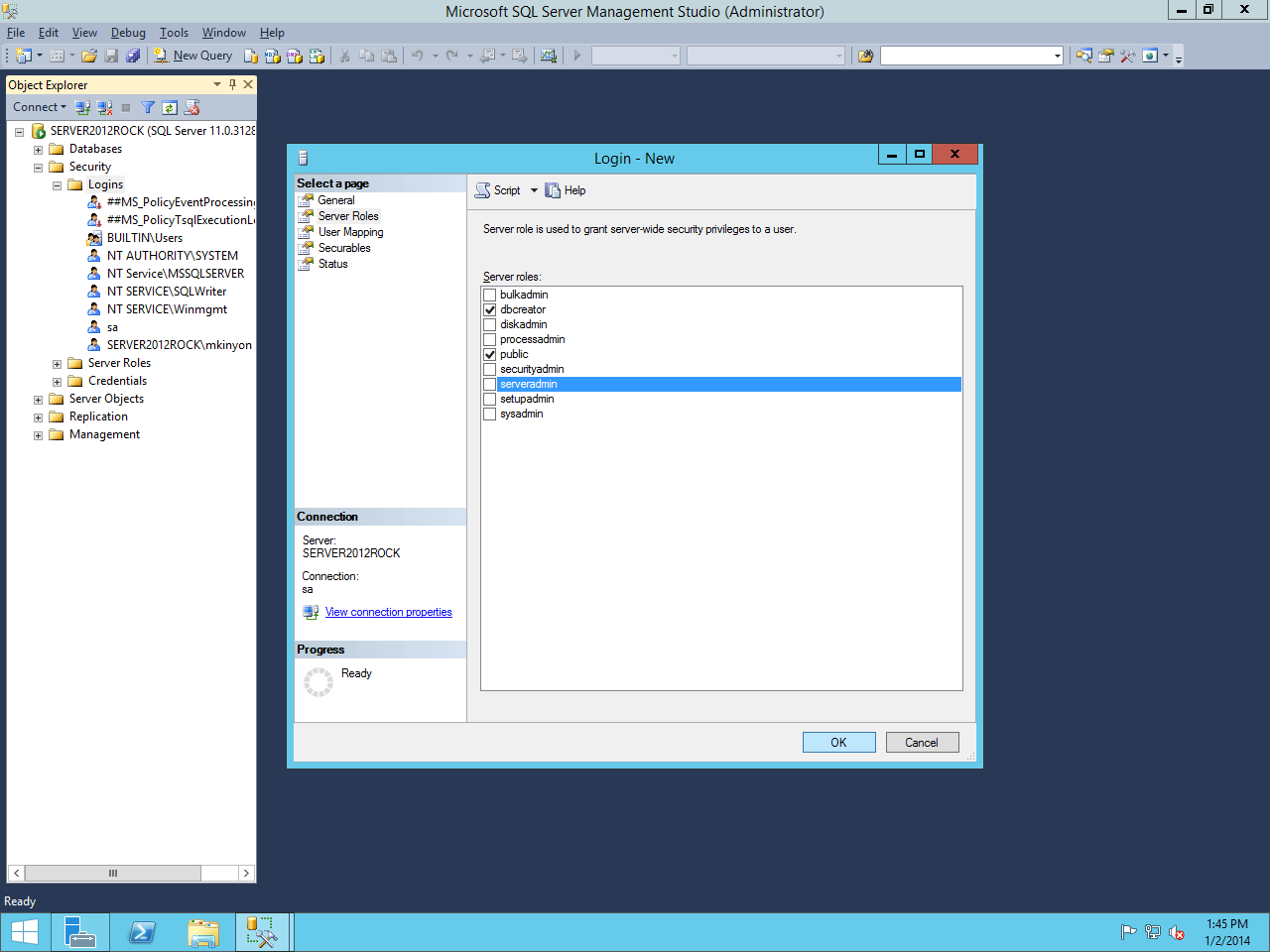
Task: Select the Status page
Action: [332, 264]
